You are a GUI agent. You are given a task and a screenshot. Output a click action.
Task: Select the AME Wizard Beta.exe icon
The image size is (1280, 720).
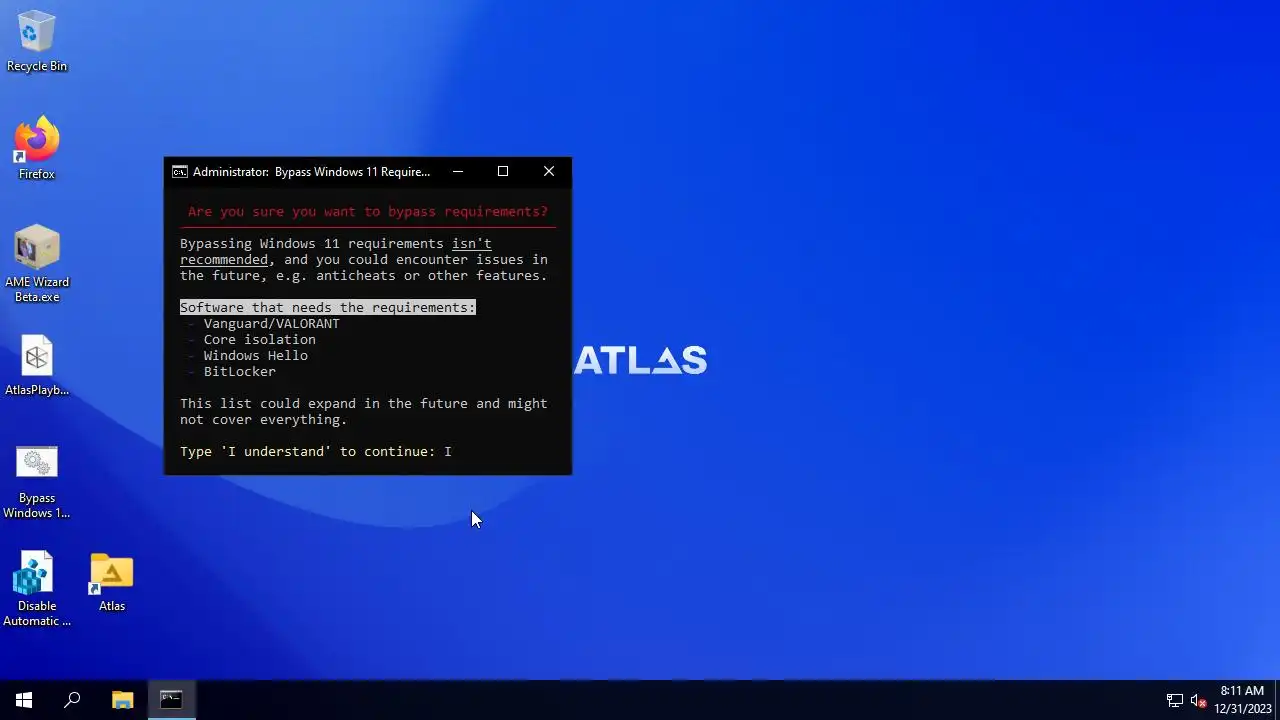37,264
